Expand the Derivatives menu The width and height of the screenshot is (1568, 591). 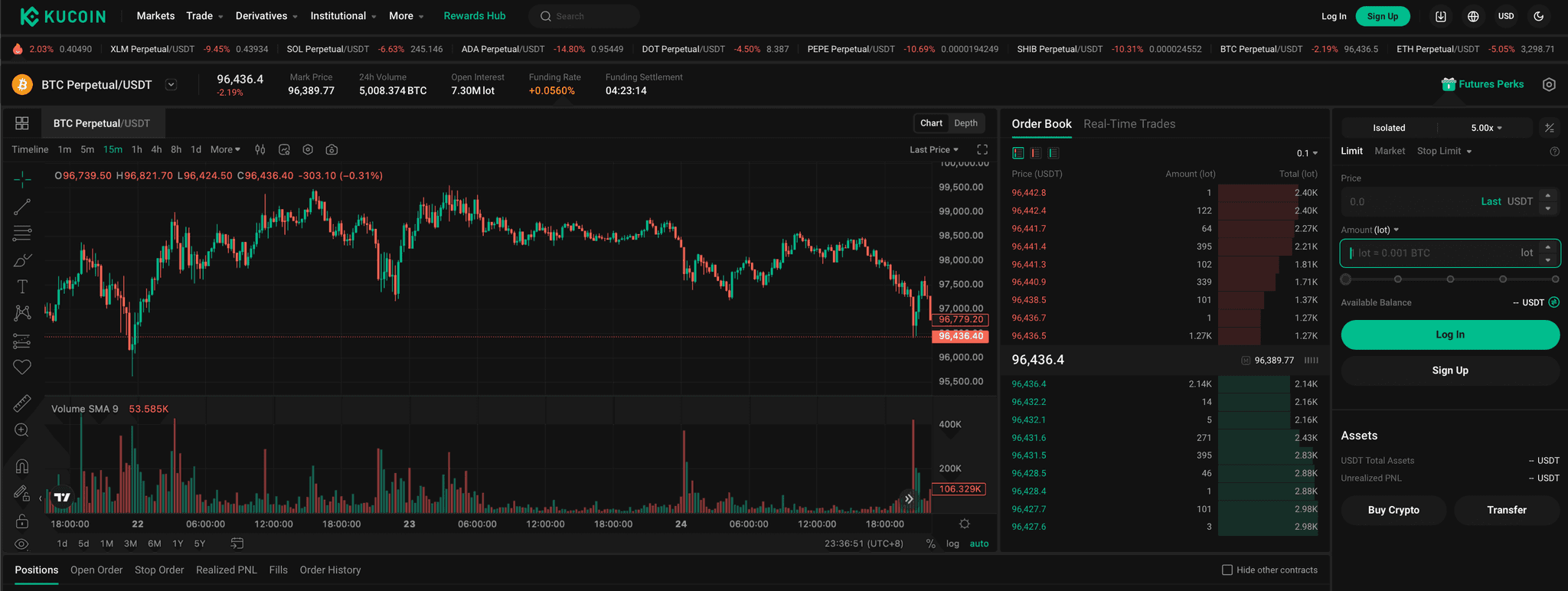tap(266, 16)
